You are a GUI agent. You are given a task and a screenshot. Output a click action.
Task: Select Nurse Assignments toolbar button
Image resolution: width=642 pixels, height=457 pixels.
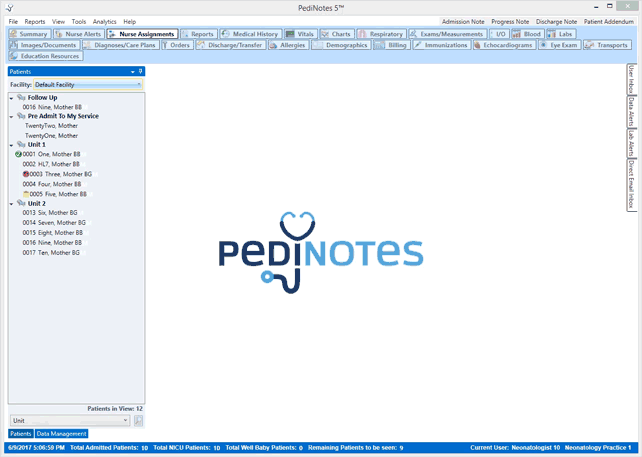(142, 34)
